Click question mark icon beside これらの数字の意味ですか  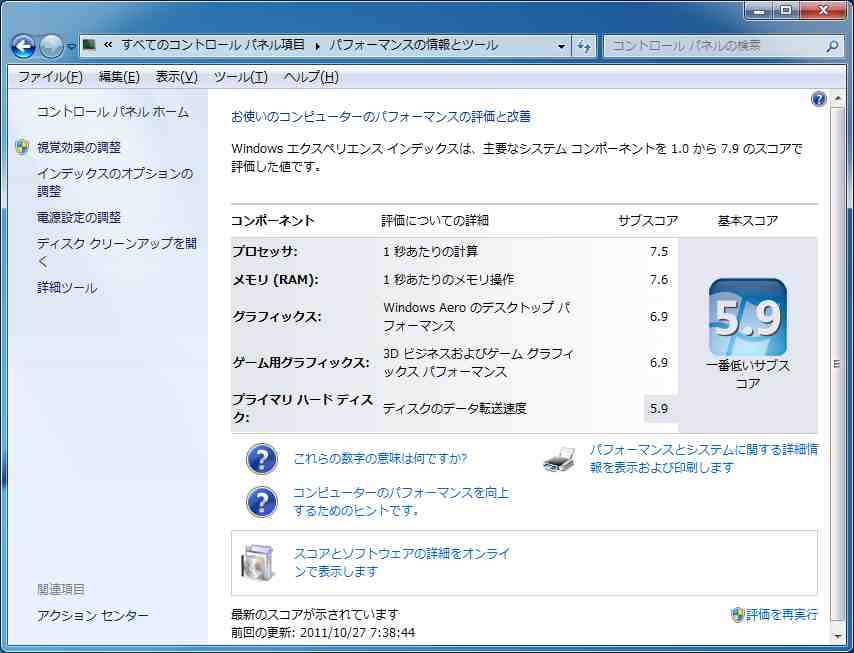pos(261,459)
